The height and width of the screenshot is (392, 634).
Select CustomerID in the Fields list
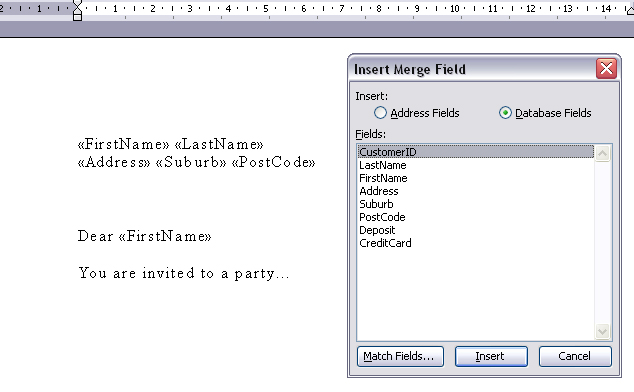(x=476, y=152)
